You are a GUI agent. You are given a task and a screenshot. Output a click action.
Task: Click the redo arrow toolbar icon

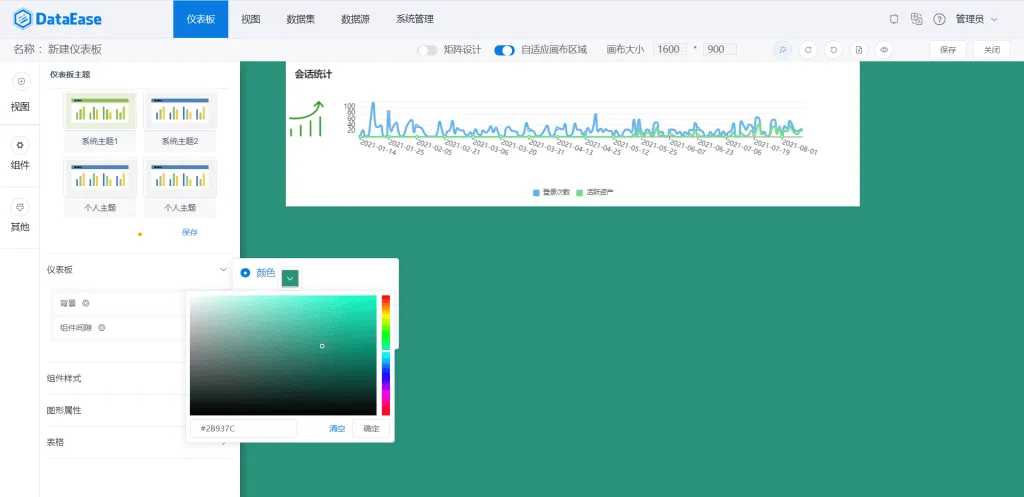tap(808, 50)
